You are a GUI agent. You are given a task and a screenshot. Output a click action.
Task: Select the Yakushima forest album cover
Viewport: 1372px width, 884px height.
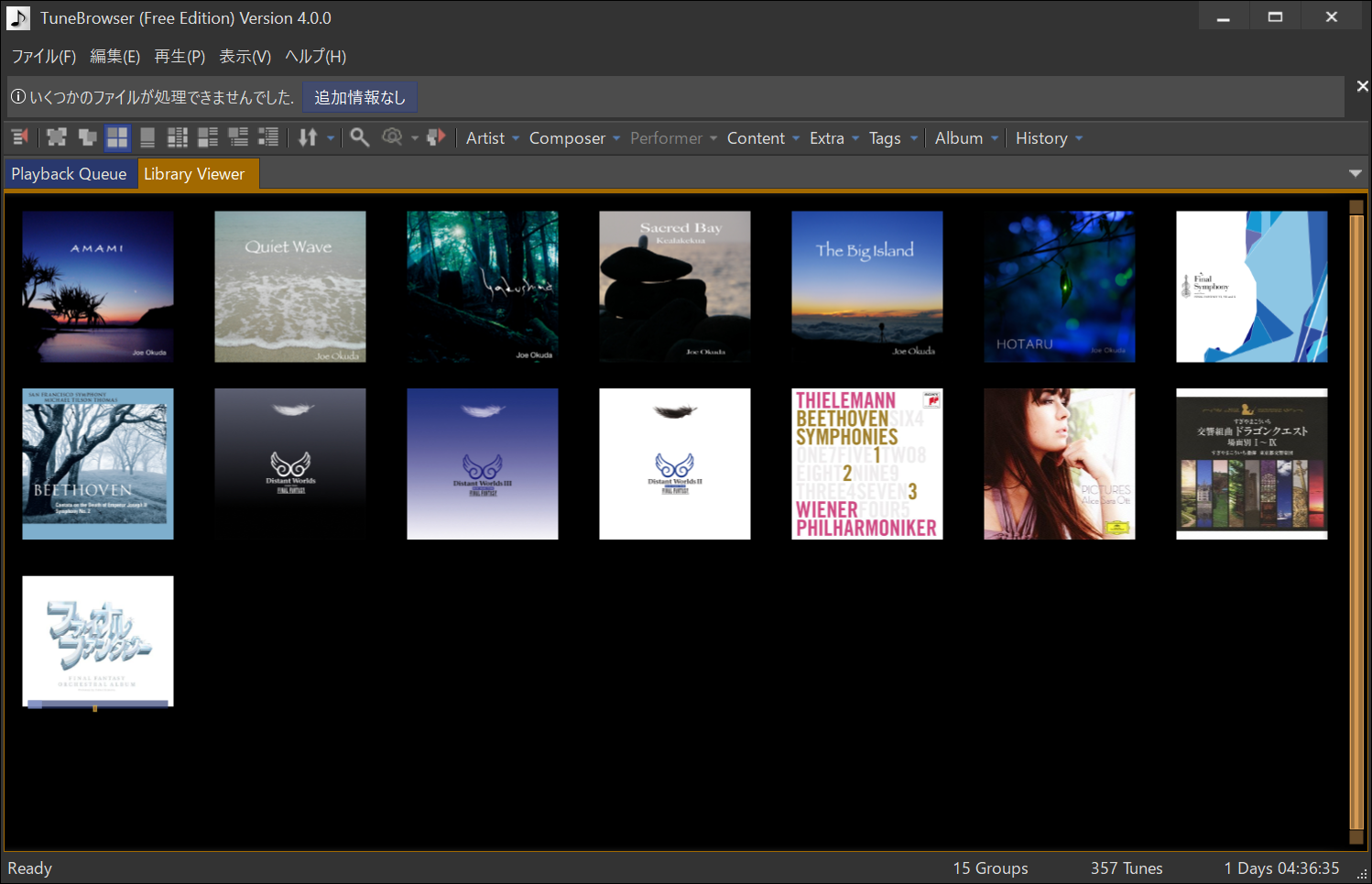[483, 287]
